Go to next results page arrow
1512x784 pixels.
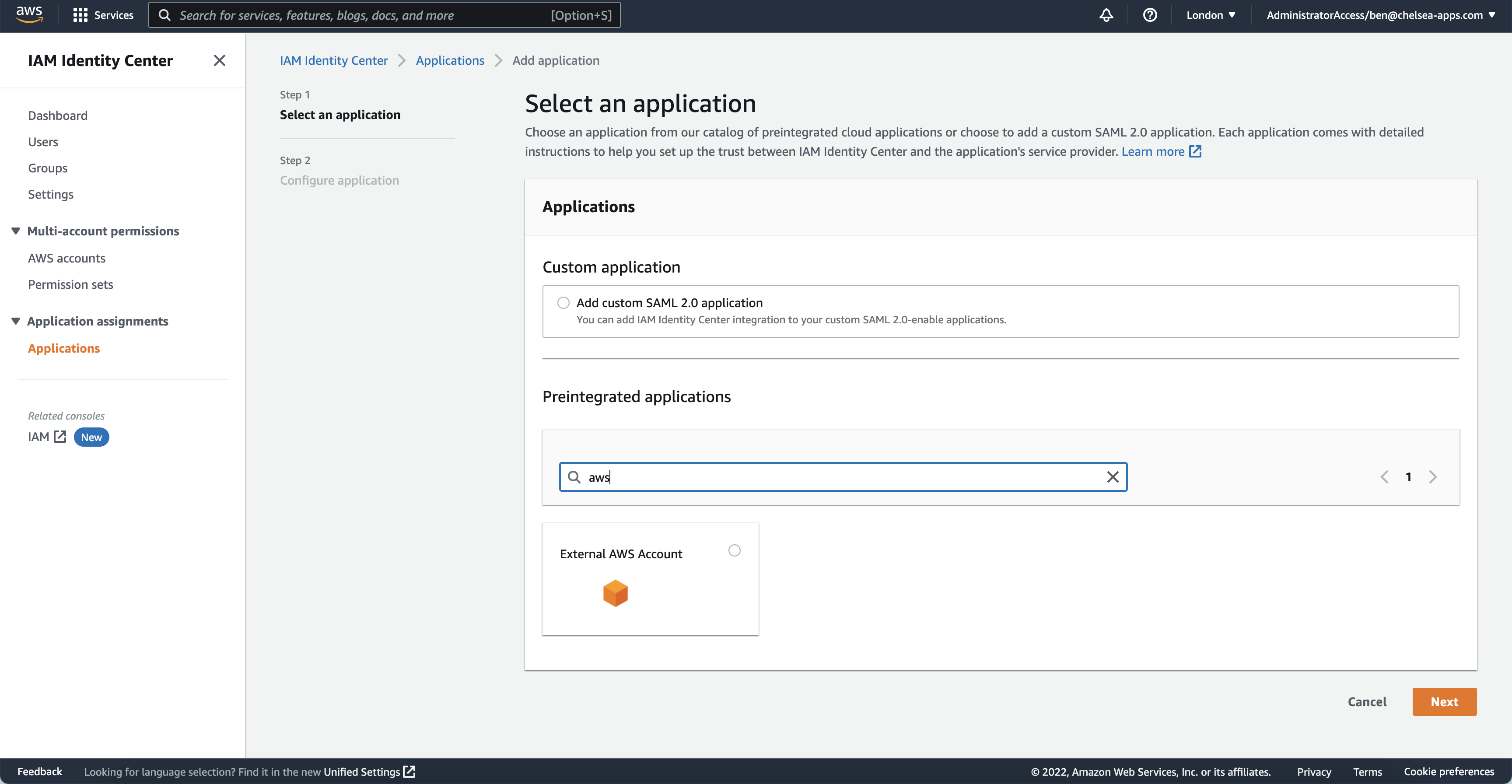click(1433, 477)
